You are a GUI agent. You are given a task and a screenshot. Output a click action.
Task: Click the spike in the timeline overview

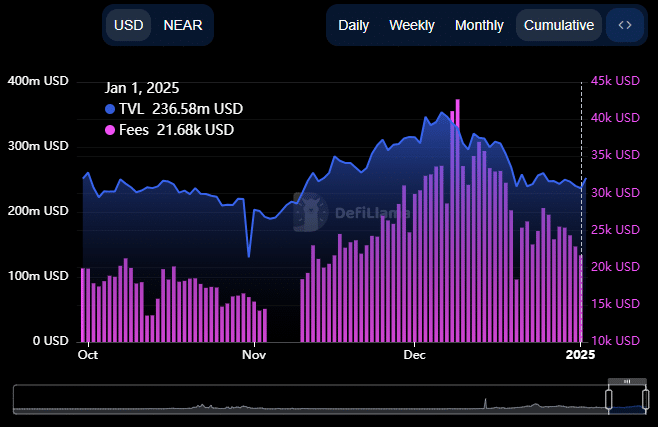[x=486, y=402]
